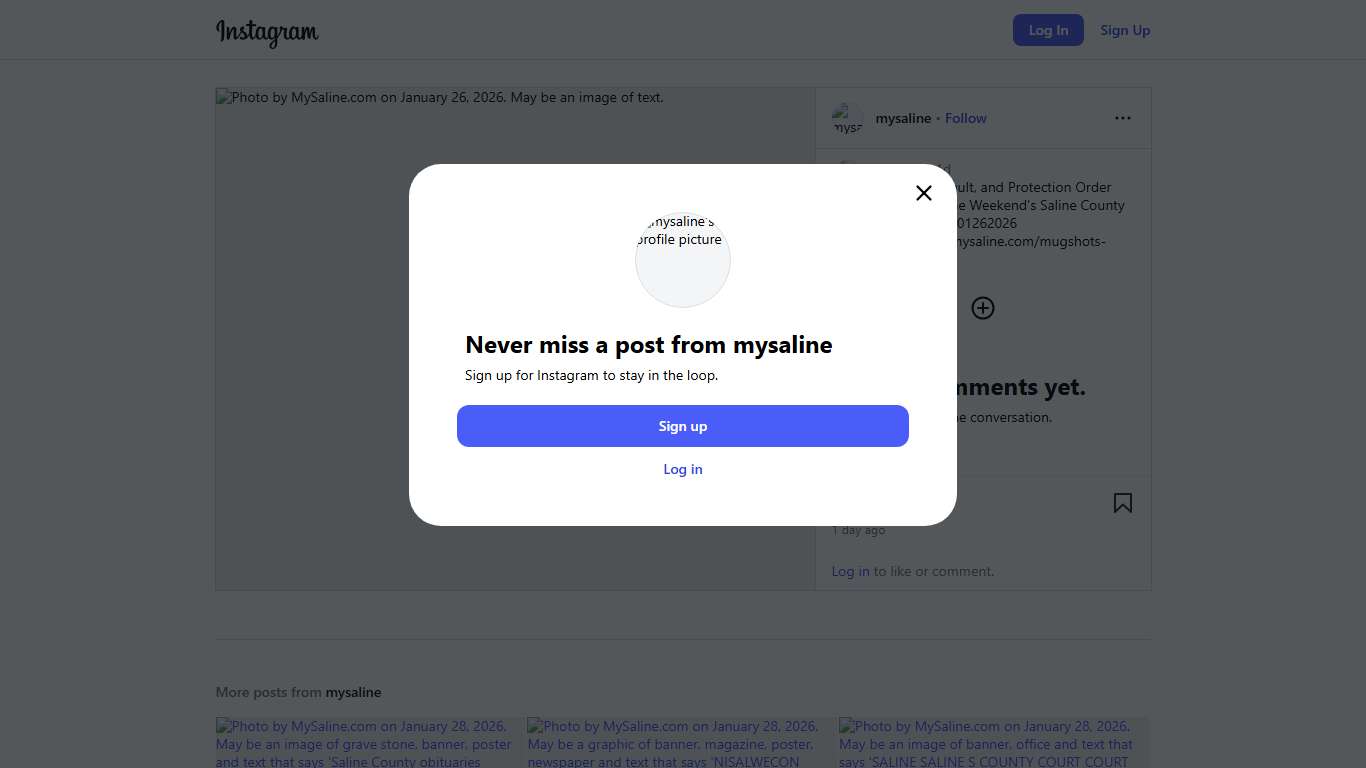Click Log in link inside the popup

[x=683, y=469]
